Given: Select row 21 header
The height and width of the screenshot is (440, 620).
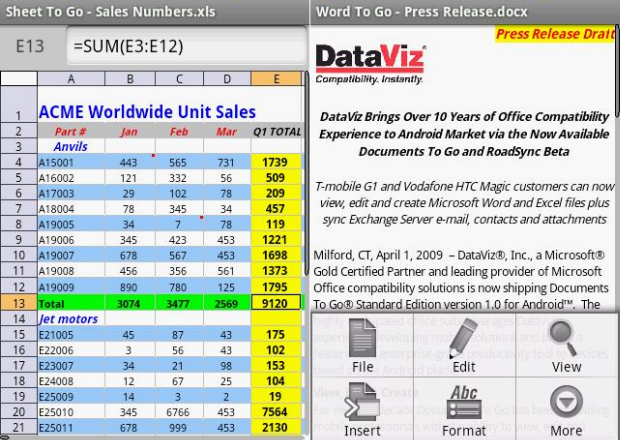Looking at the screenshot, I should click(19, 427).
